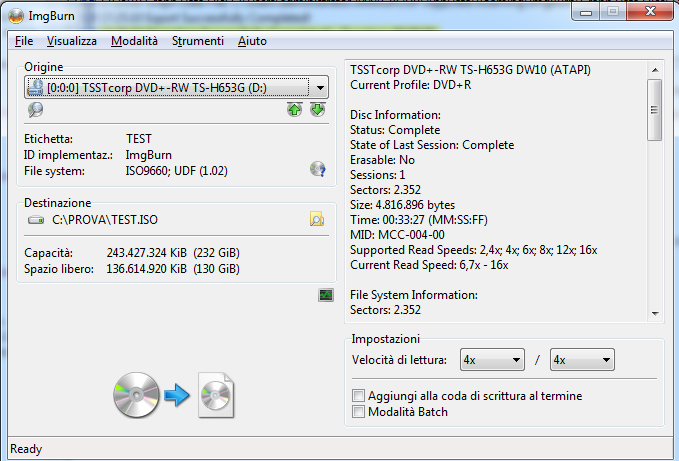Image resolution: width=679 pixels, height=461 pixels.
Task: Click the TEST label value
Action: tap(139, 139)
